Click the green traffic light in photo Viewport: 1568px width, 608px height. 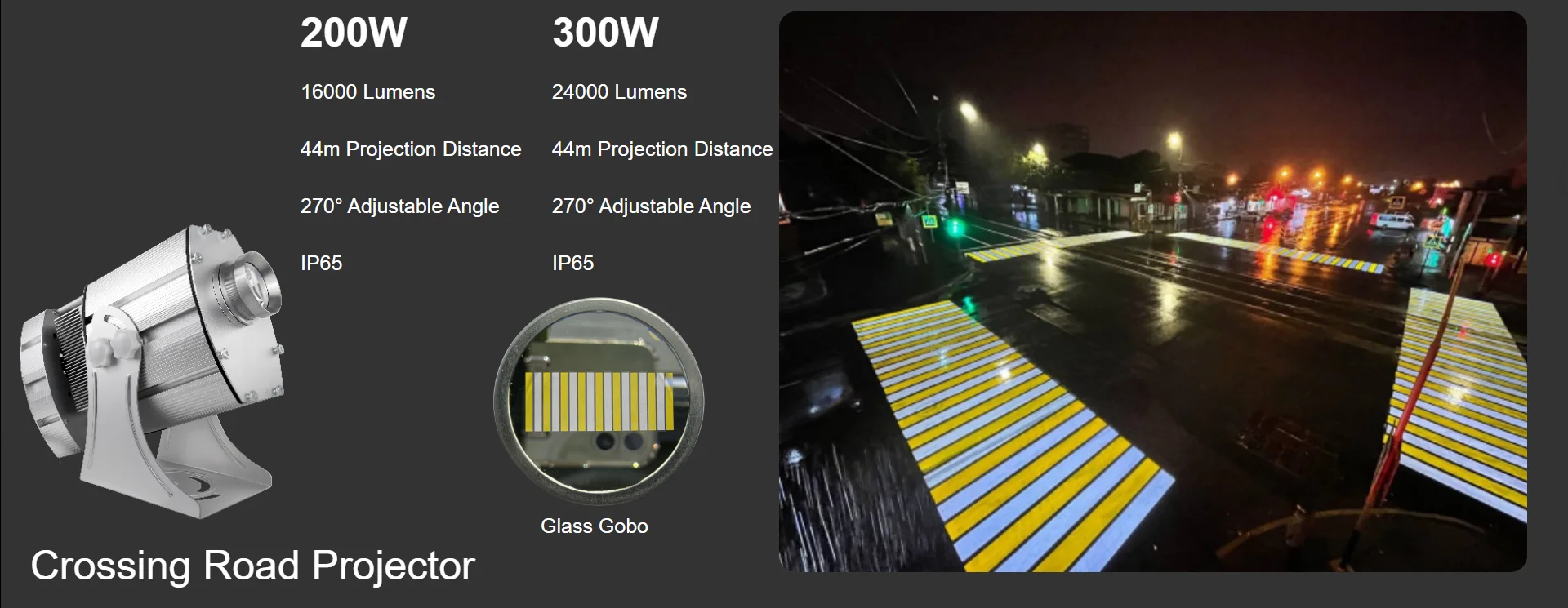click(x=953, y=226)
